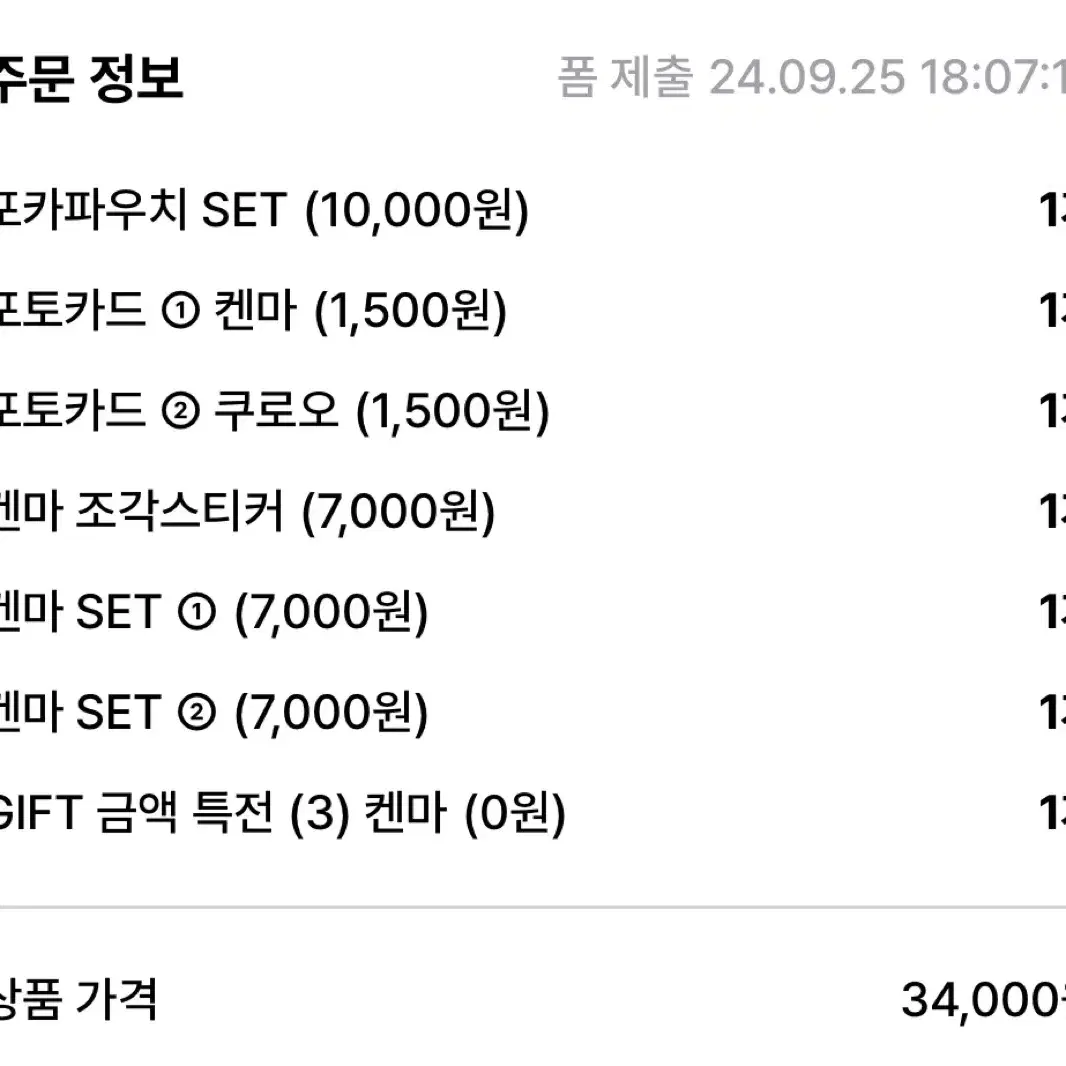Click the circled ② in 켄마 SET row
This screenshot has height=1066, width=1066.
(x=196, y=713)
